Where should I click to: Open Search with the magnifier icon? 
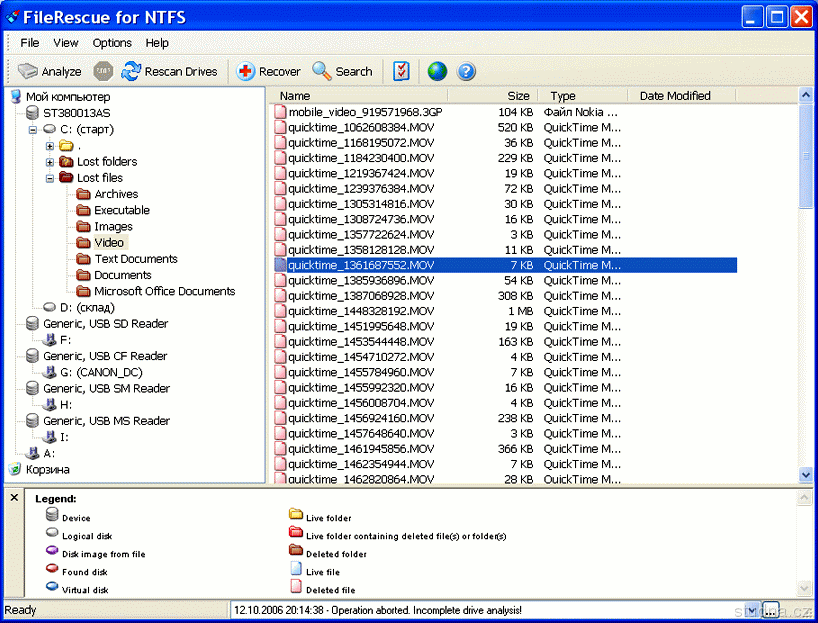tap(322, 71)
